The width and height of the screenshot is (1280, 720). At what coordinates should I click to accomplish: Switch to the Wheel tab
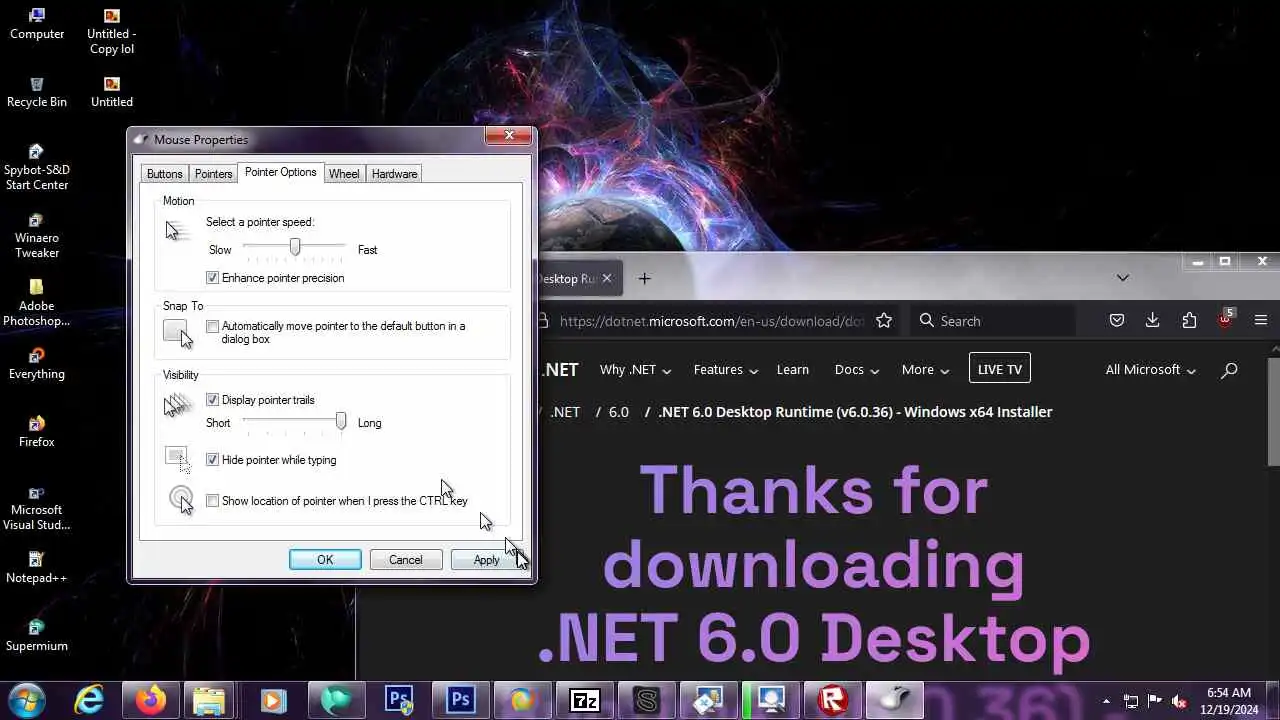pyautogui.click(x=344, y=174)
